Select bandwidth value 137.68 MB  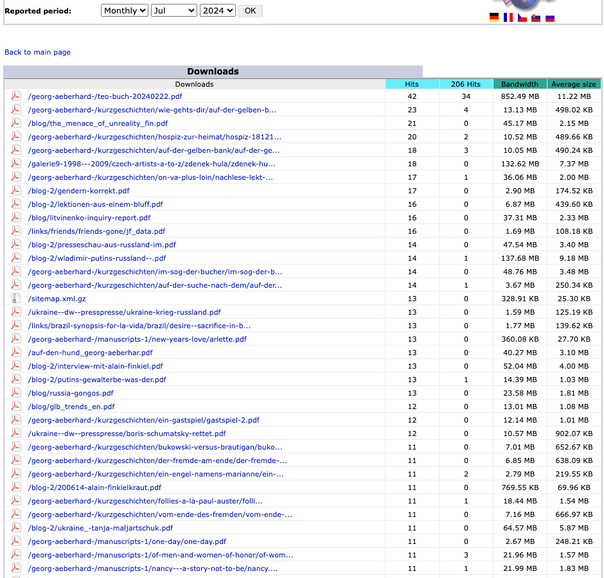[x=520, y=258]
